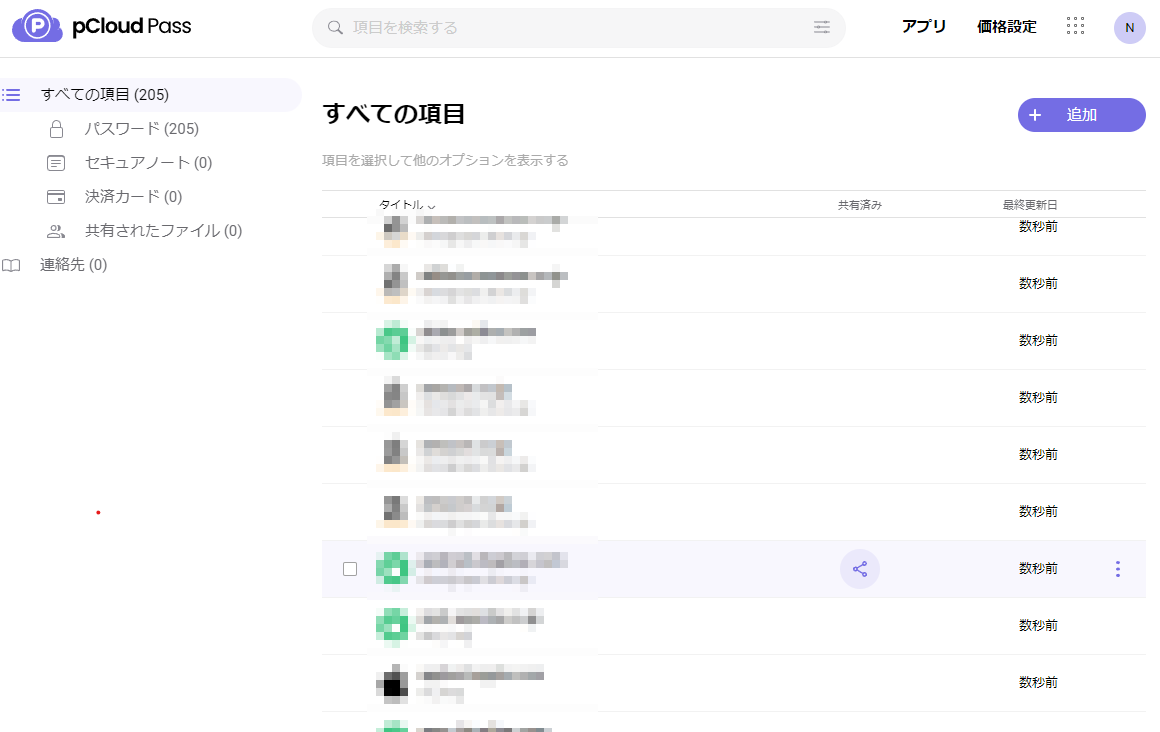
Task: Open the search filter options icon
Action: click(x=822, y=27)
